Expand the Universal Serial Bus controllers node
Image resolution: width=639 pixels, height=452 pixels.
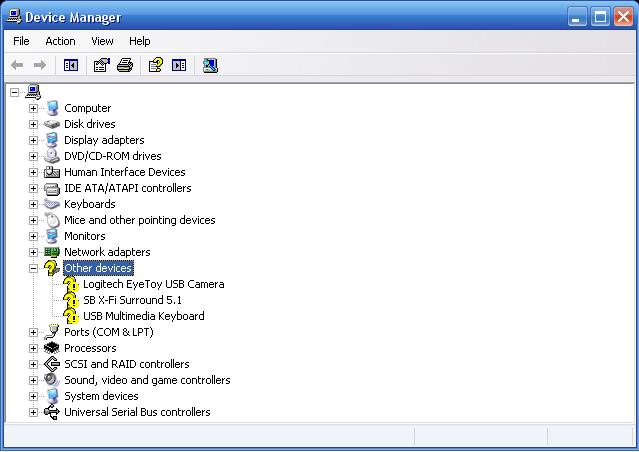coord(33,412)
